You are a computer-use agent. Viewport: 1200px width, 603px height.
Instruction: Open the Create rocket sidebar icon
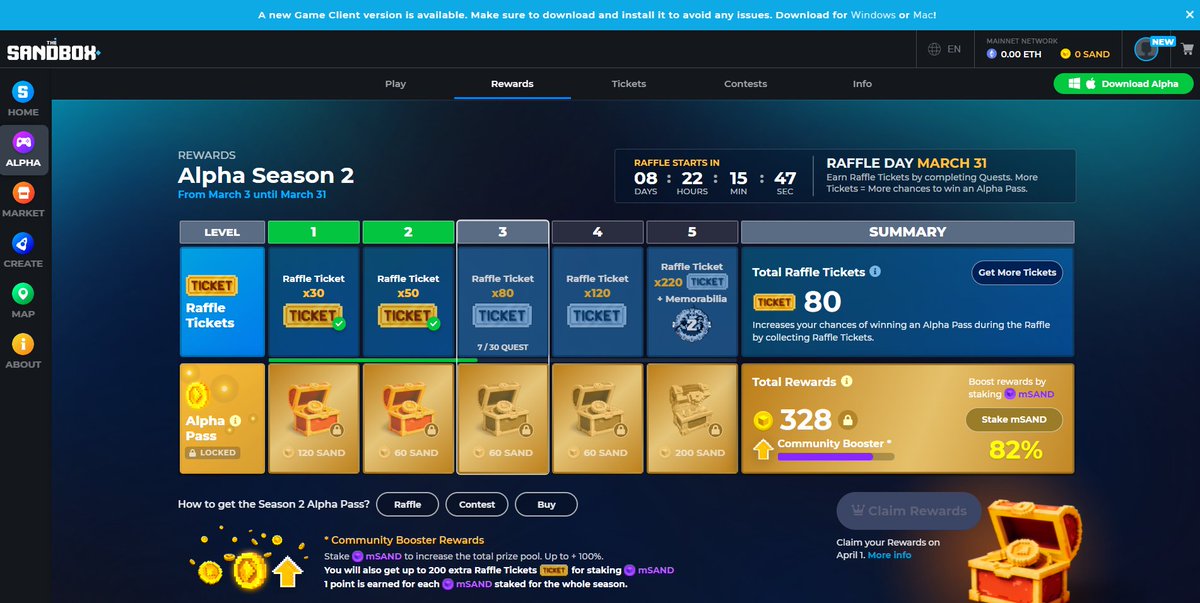pyautogui.click(x=23, y=243)
